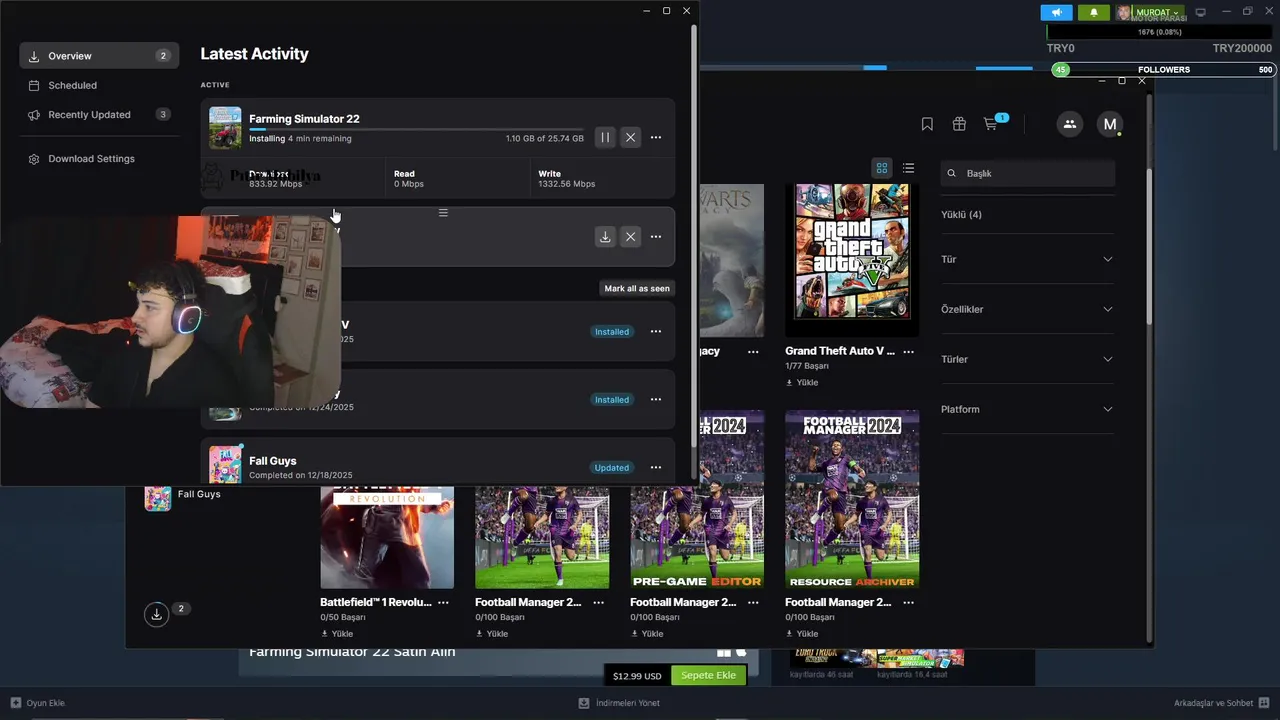Select the Yüklü (4) filter
1280x720 pixels.
[x=961, y=214]
